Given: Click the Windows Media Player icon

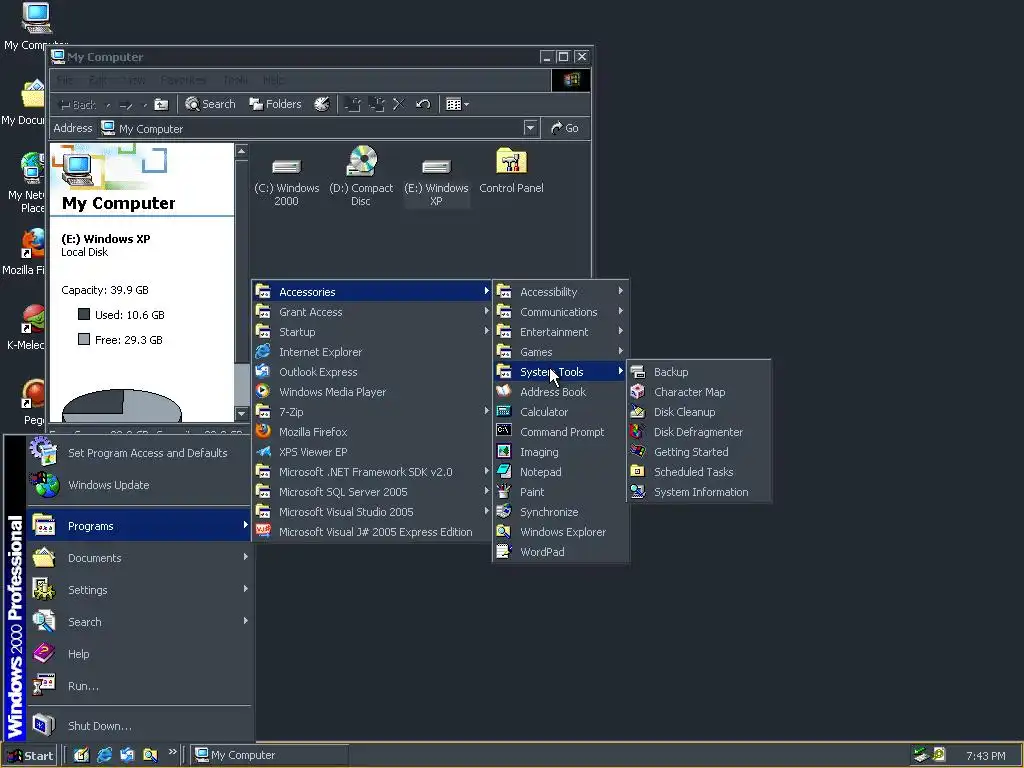Looking at the screenshot, I should pos(263,391).
